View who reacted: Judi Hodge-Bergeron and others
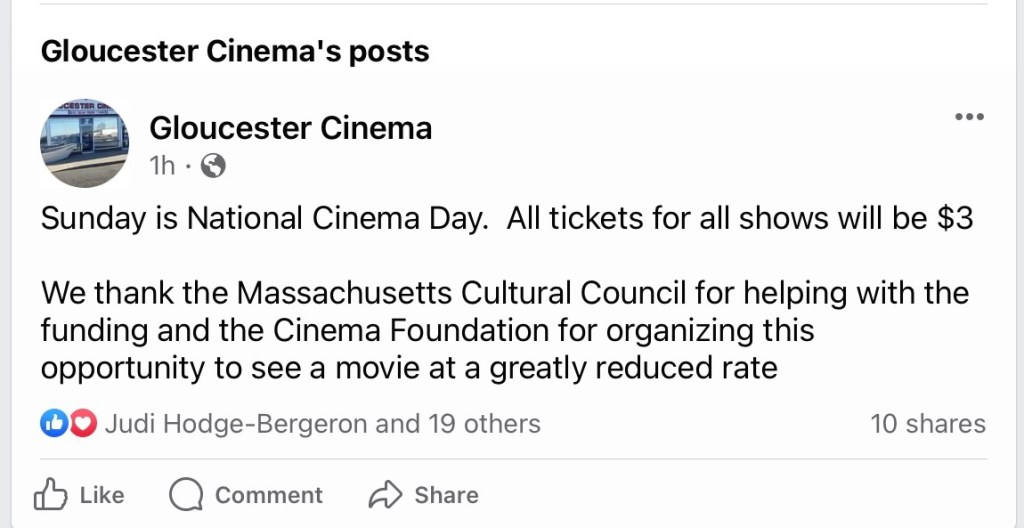Screen dimensions: 1024x528 322,424
